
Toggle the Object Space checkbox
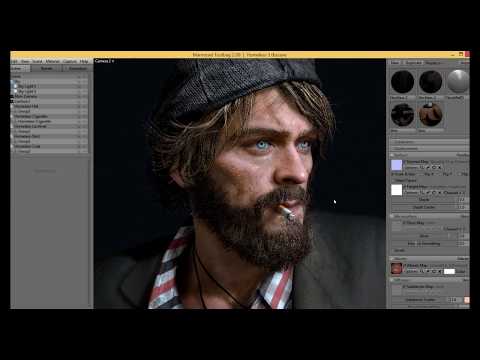404,180
